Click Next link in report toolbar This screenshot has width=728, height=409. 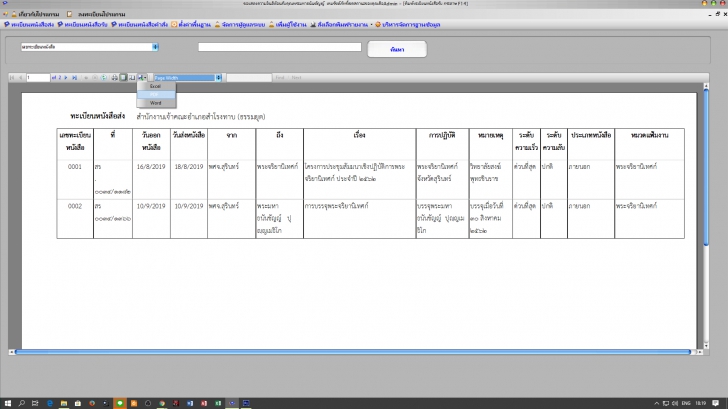coord(296,78)
